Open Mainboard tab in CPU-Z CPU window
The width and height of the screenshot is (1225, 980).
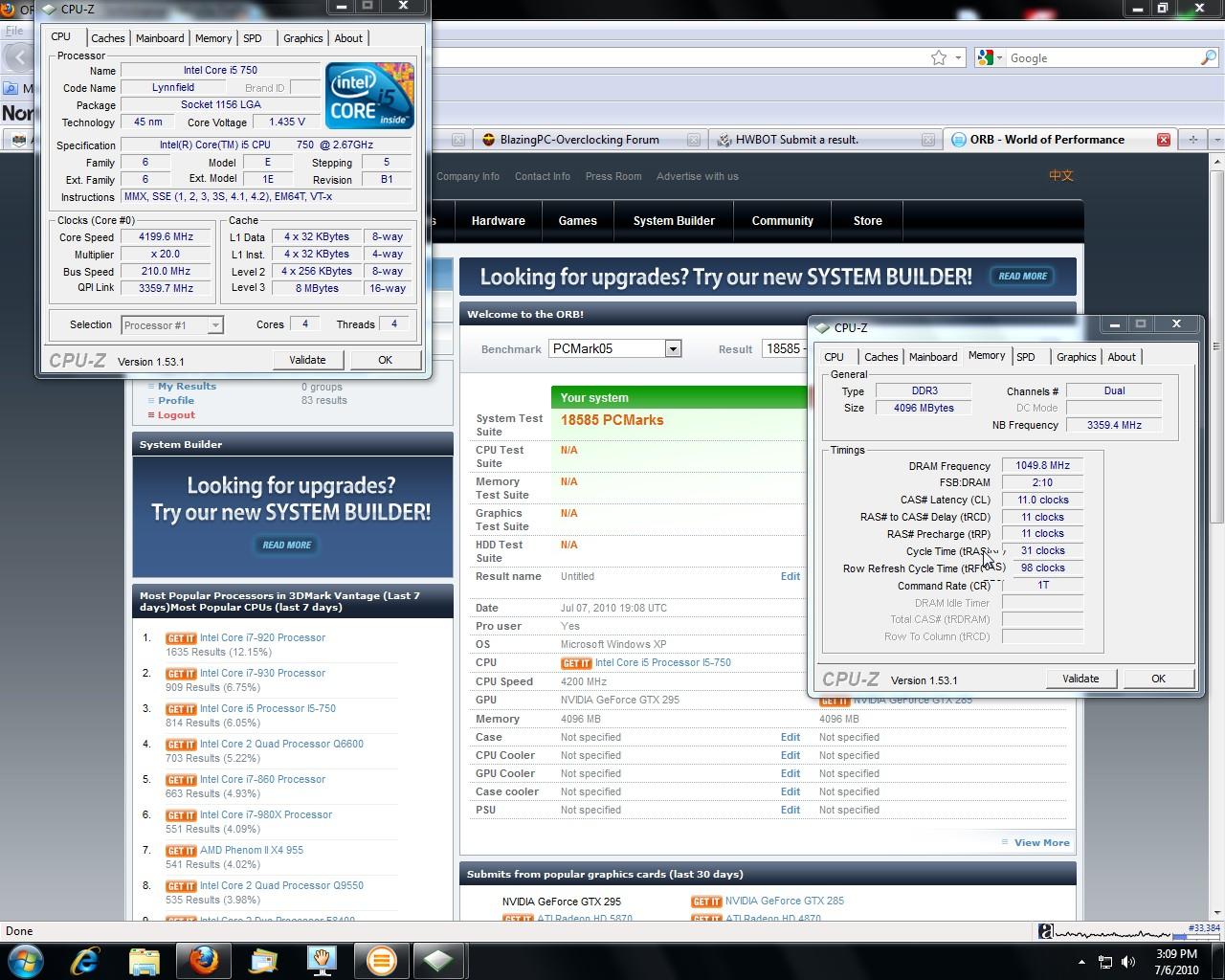[x=160, y=38]
